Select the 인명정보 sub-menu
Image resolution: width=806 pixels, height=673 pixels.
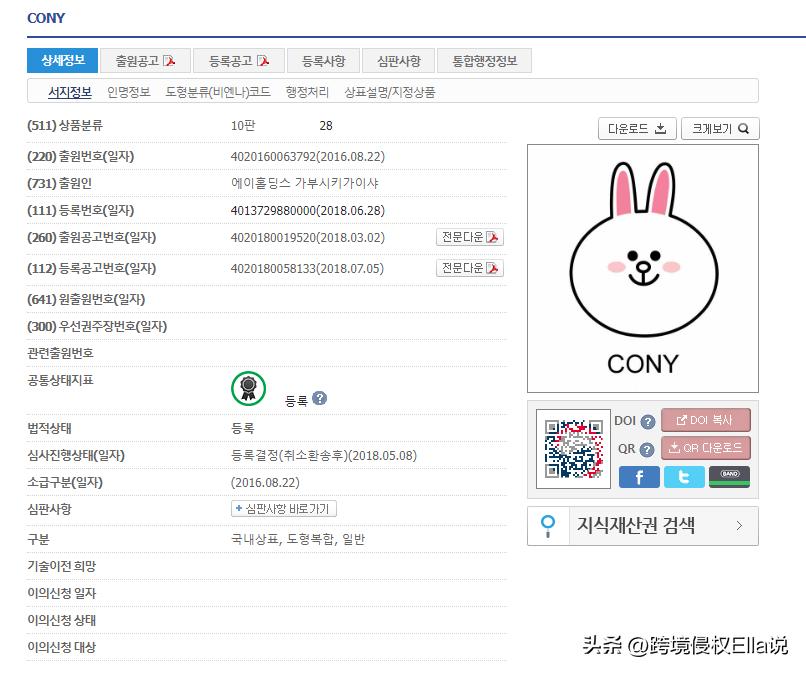(129, 92)
